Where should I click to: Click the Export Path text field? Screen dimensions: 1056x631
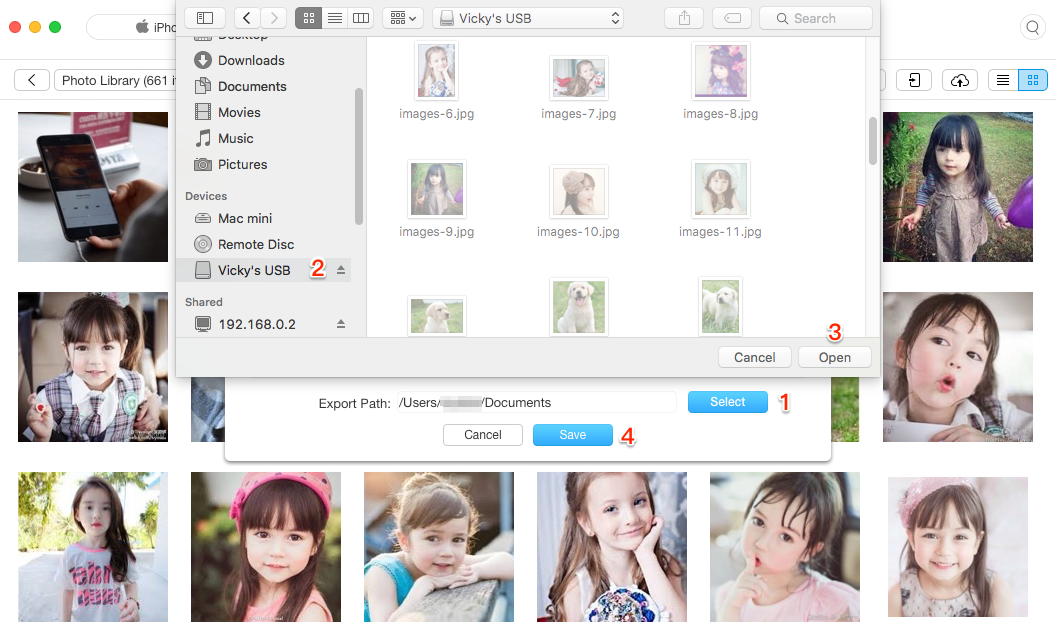coord(536,403)
